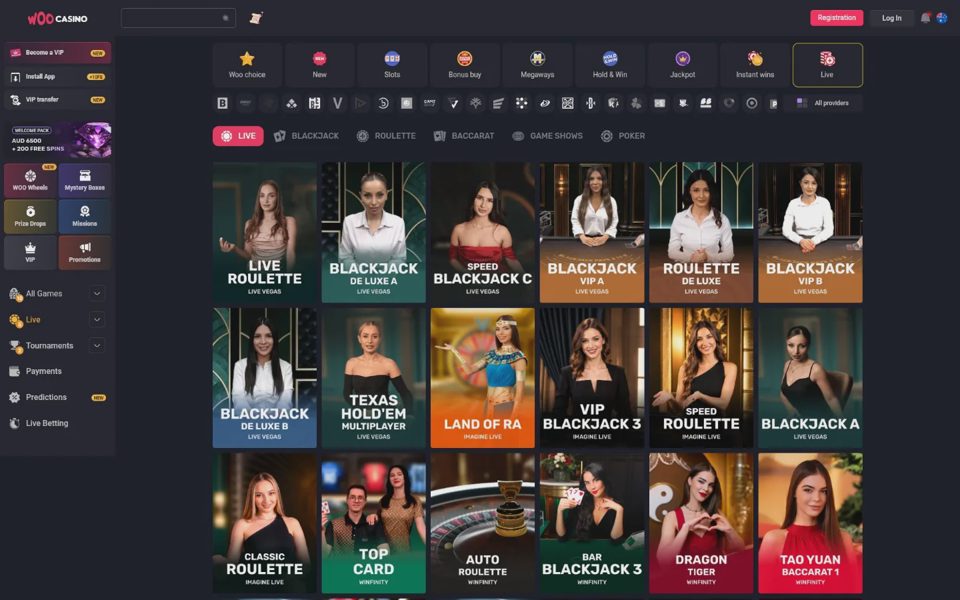Open Dragon Tiger game
Screen dimensions: 960x600
coord(701,523)
